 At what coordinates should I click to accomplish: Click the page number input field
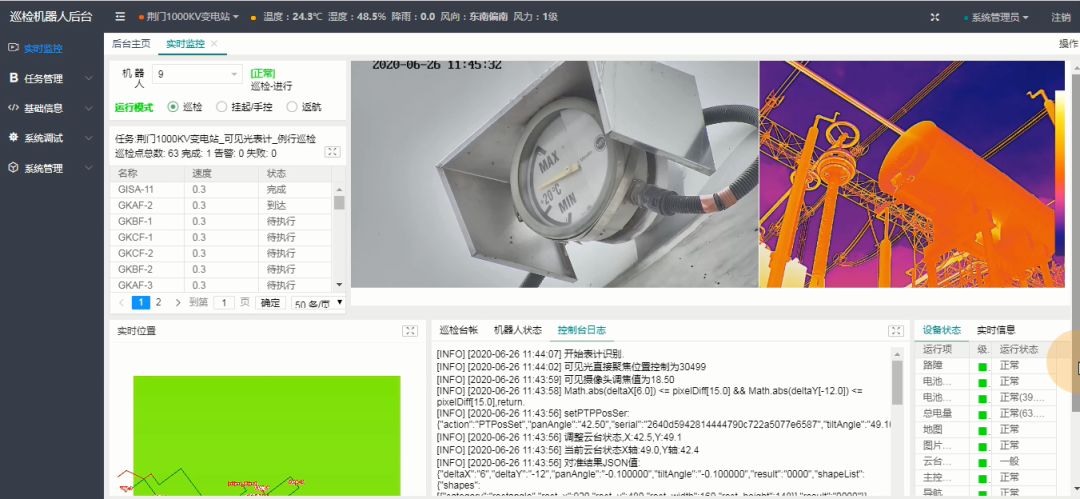pyautogui.click(x=225, y=302)
